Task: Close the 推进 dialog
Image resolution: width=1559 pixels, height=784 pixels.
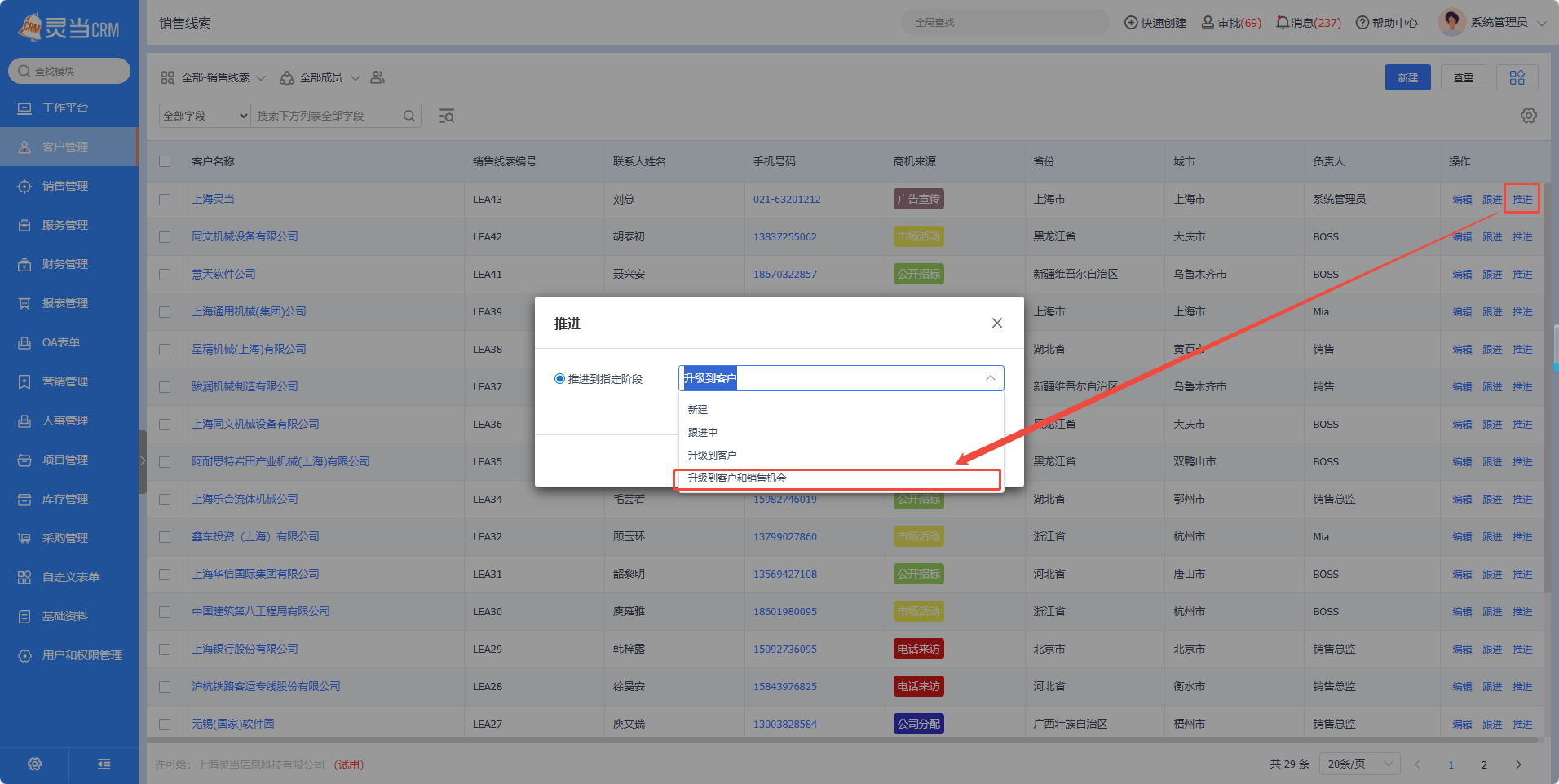Action: coord(996,324)
